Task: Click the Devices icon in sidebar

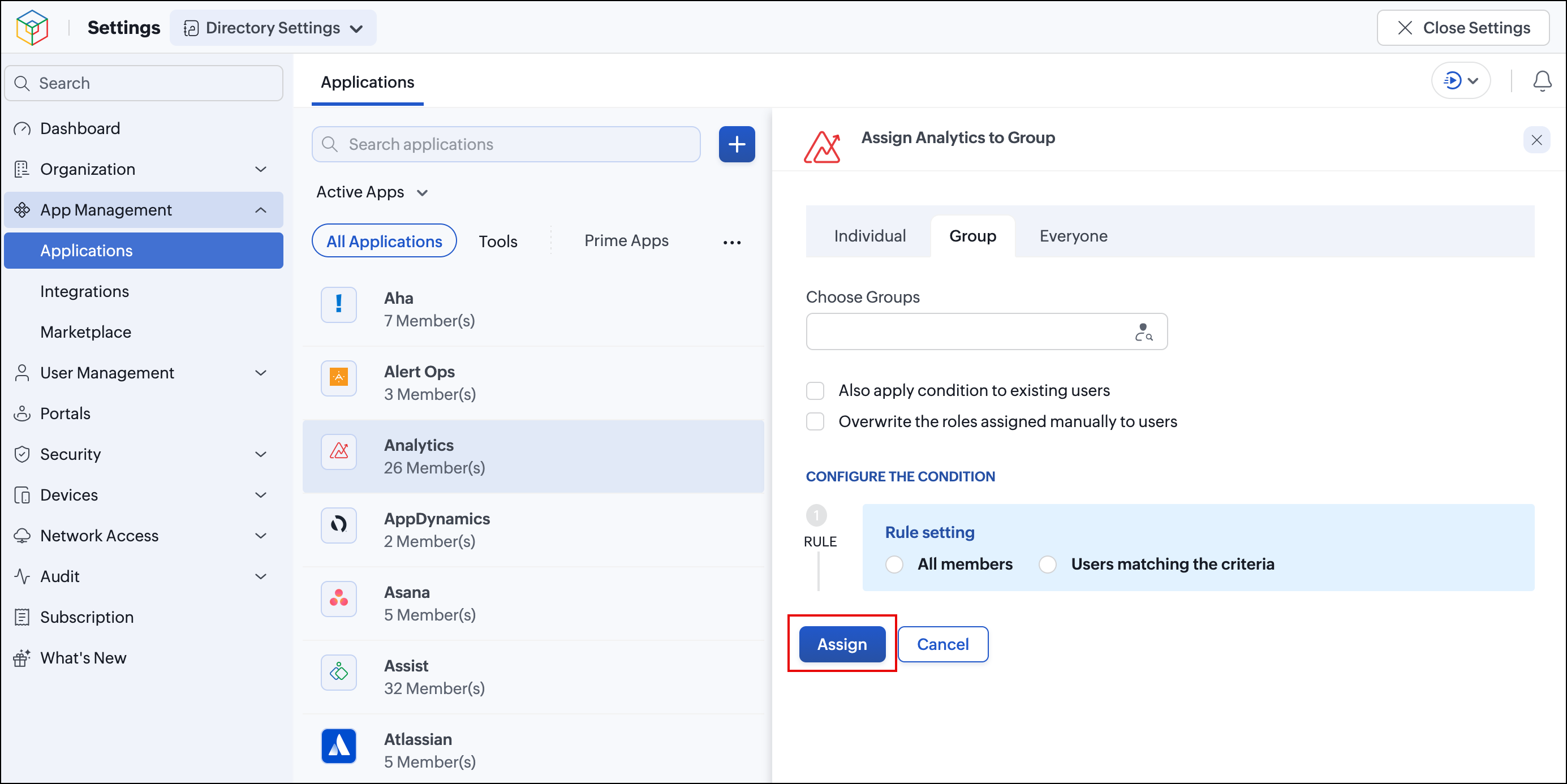Action: click(22, 495)
